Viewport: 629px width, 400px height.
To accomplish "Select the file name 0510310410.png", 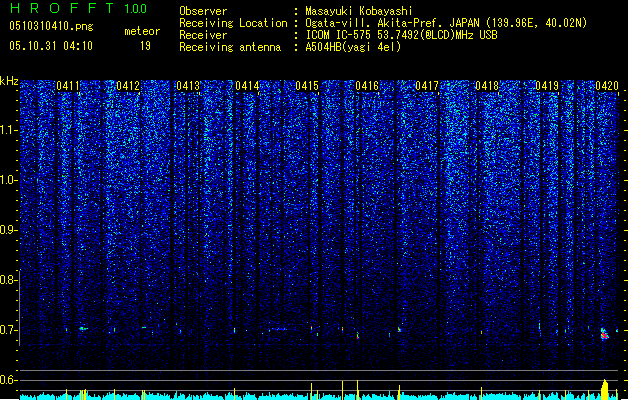I will pyautogui.click(x=51, y=26).
